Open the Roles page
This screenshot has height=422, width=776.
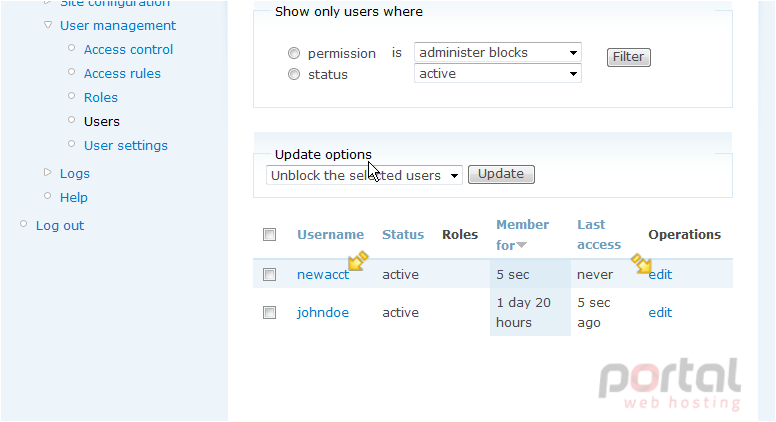[101, 97]
